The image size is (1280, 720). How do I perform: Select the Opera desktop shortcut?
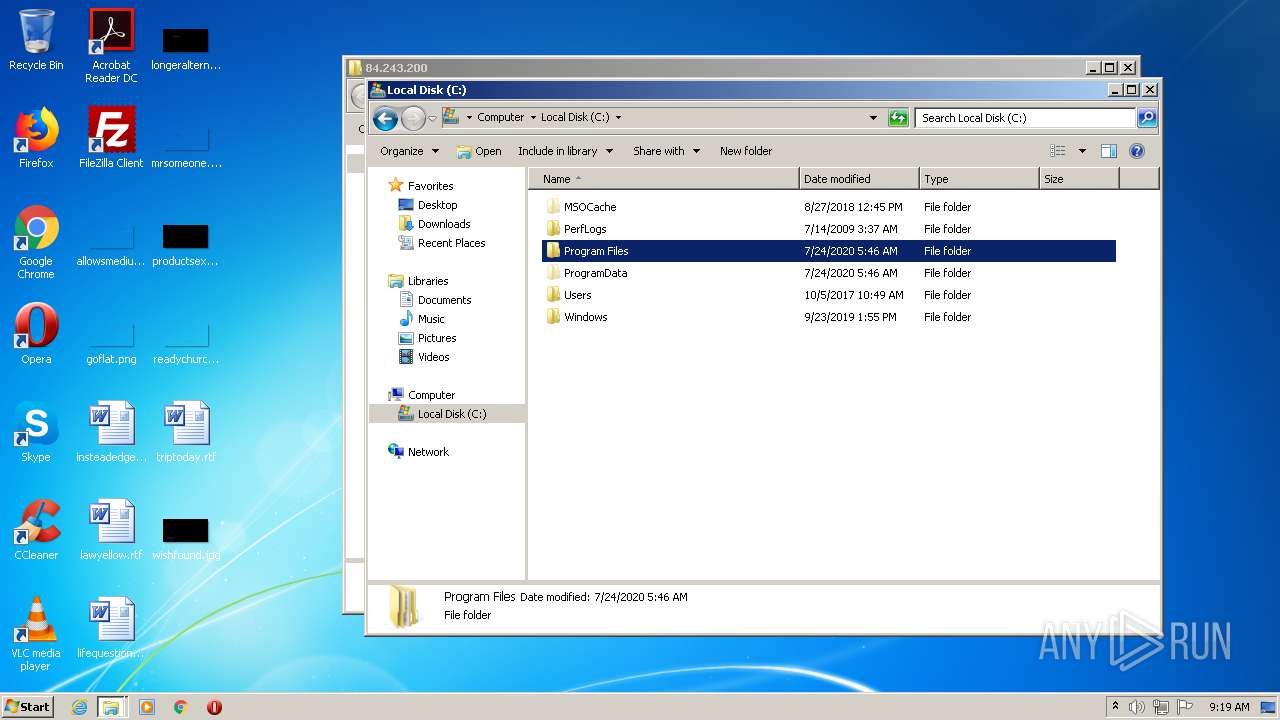(x=36, y=334)
